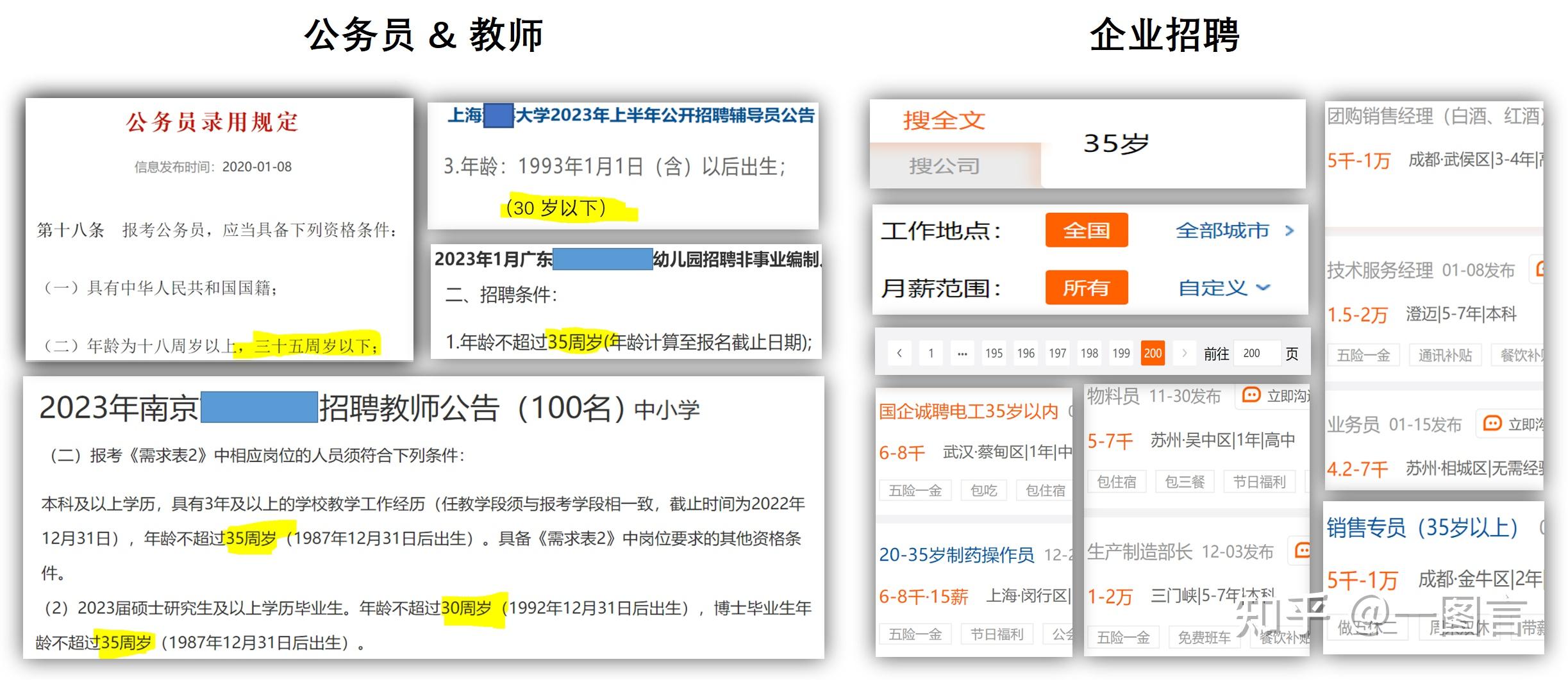1568x680 pixels.
Task: Click 立即沟通 chat icon for 业务员
Action: click(x=1492, y=424)
